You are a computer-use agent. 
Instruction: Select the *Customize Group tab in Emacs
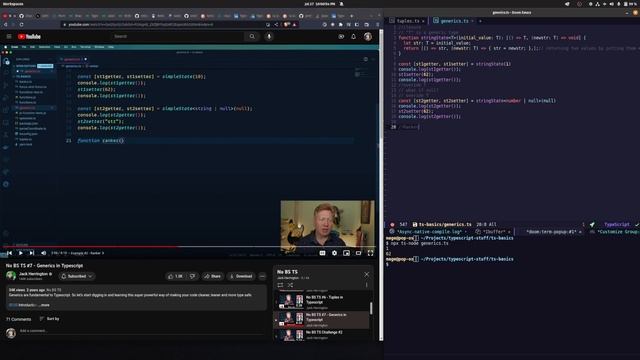pyautogui.click(x=615, y=232)
